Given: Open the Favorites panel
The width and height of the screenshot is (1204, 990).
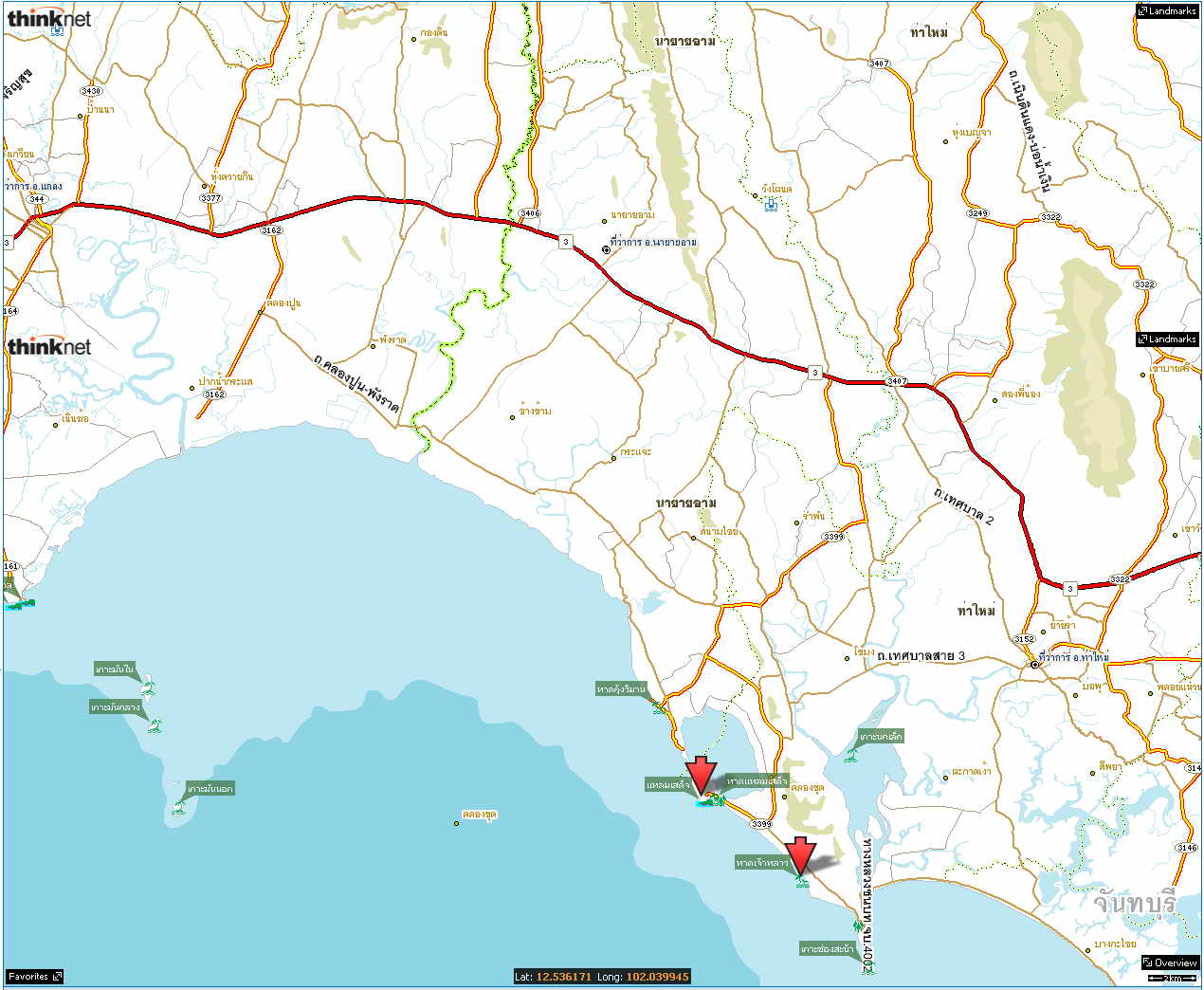Looking at the screenshot, I should (34, 976).
